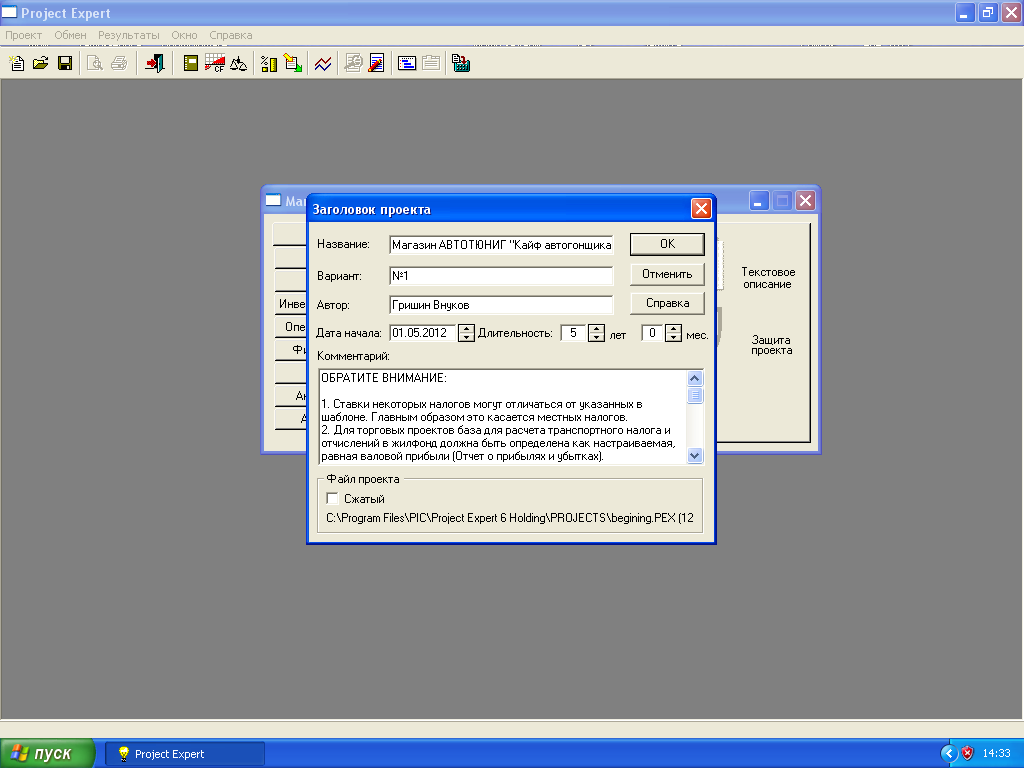Click the printer icon in the toolbar
The image size is (1024, 768).
[x=119, y=63]
